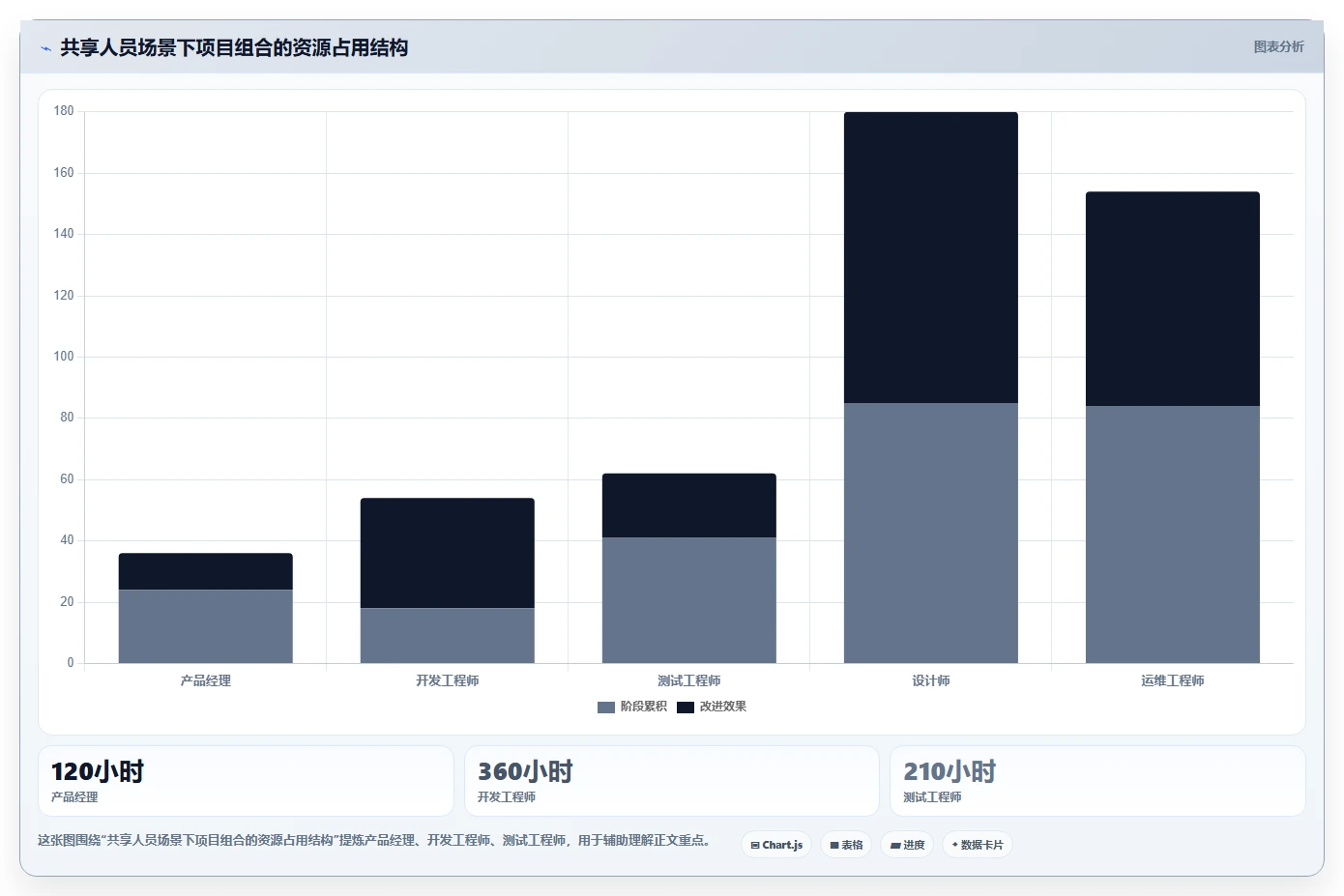Click the 阶段累积 bar segment for 运维工程师
Screen dimensions: 1344x896
[x=1173, y=535]
